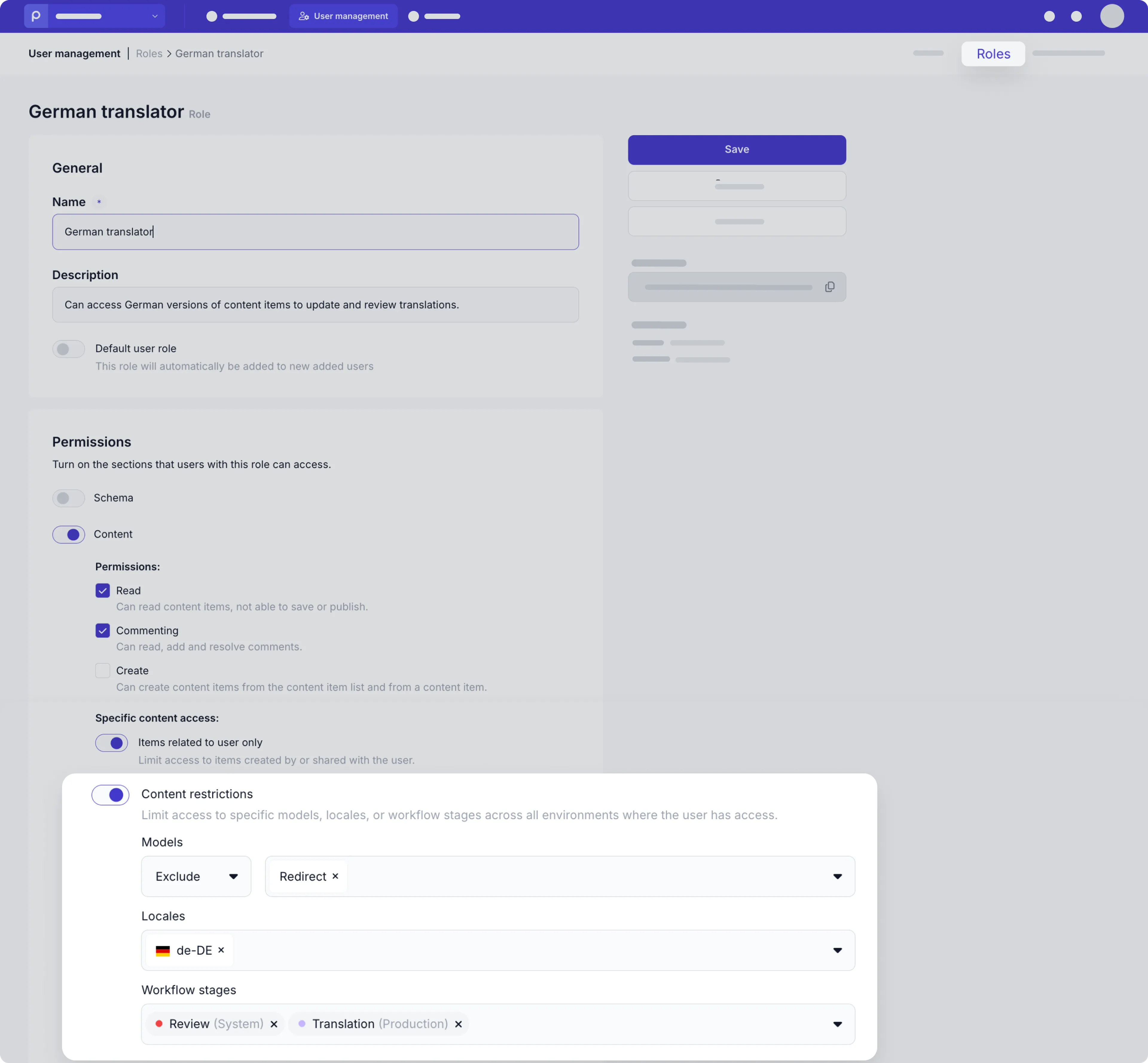Click into the Description text field
Image resolution: width=1148 pixels, height=1063 pixels.
(315, 305)
